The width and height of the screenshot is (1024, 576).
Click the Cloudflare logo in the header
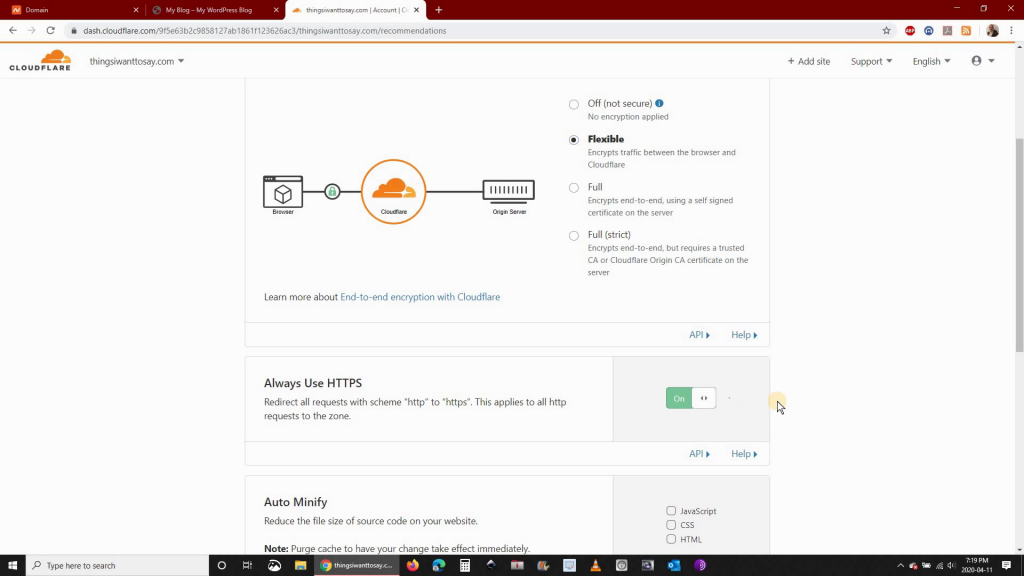40,60
